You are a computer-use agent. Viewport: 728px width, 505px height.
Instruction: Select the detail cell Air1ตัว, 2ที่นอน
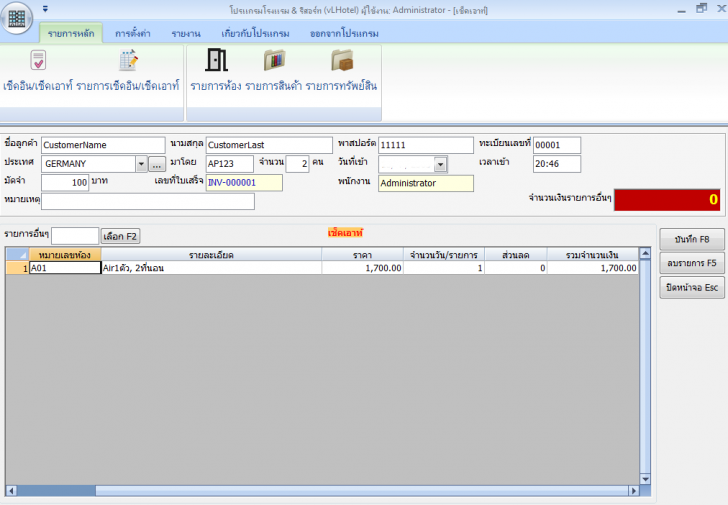coord(211,268)
